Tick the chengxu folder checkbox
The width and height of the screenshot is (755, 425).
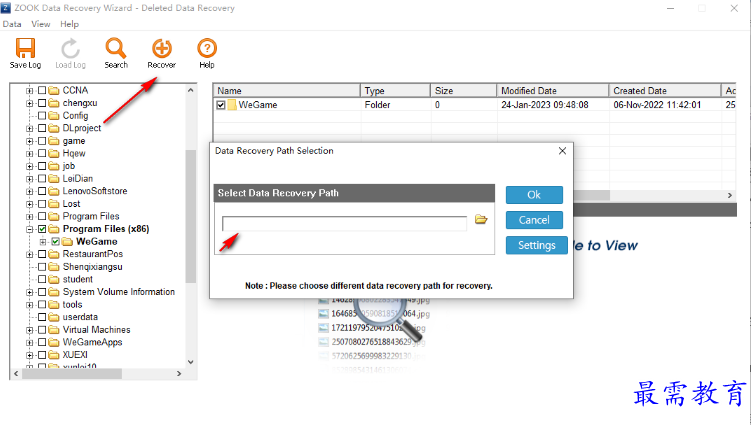[42, 103]
